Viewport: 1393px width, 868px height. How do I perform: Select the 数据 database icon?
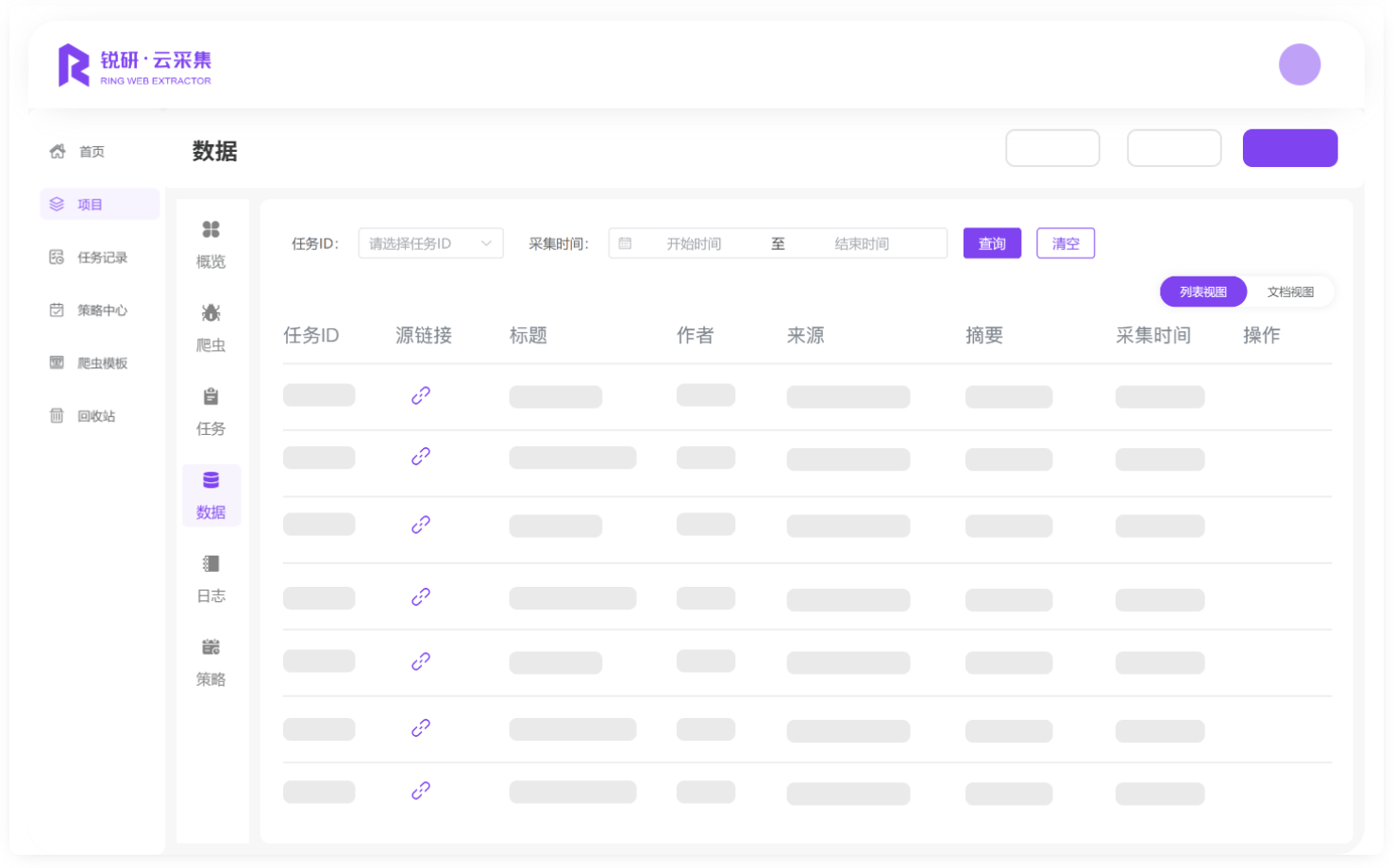tap(211, 480)
